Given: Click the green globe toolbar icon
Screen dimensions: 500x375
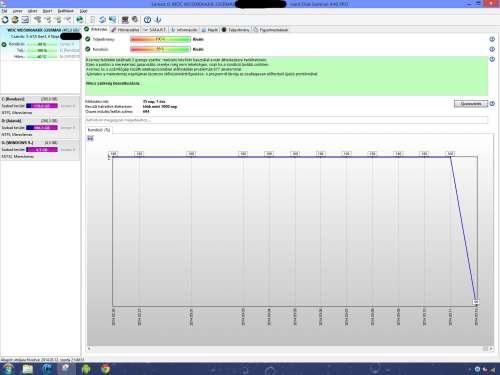Looking at the screenshot, I should point(80,20).
